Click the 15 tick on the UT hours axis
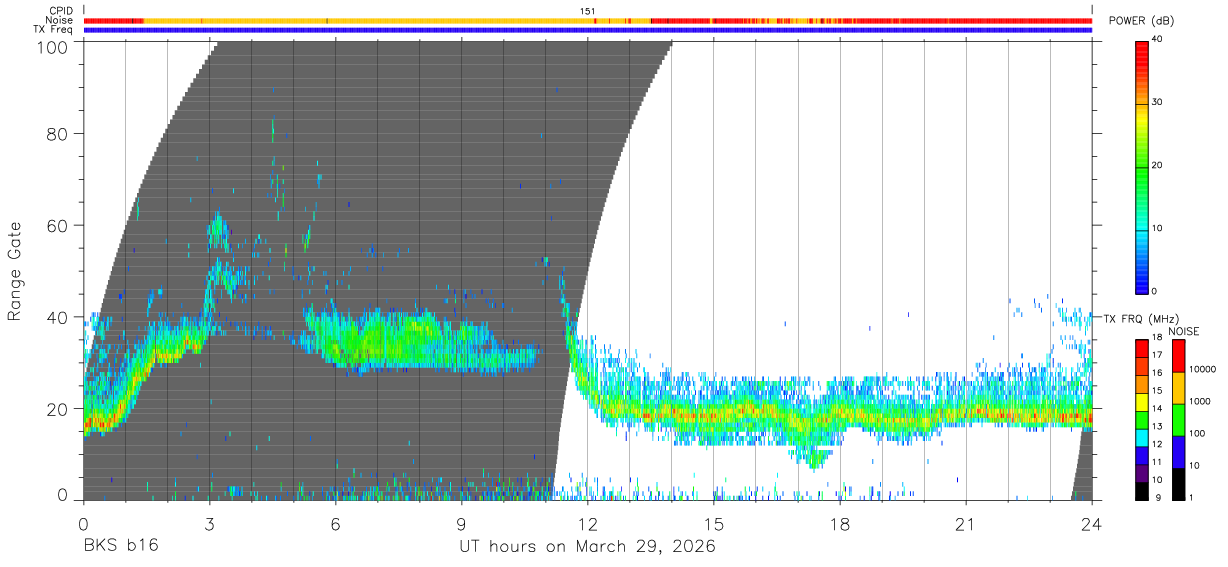The width and height of the screenshot is (1228, 567). 714,523
